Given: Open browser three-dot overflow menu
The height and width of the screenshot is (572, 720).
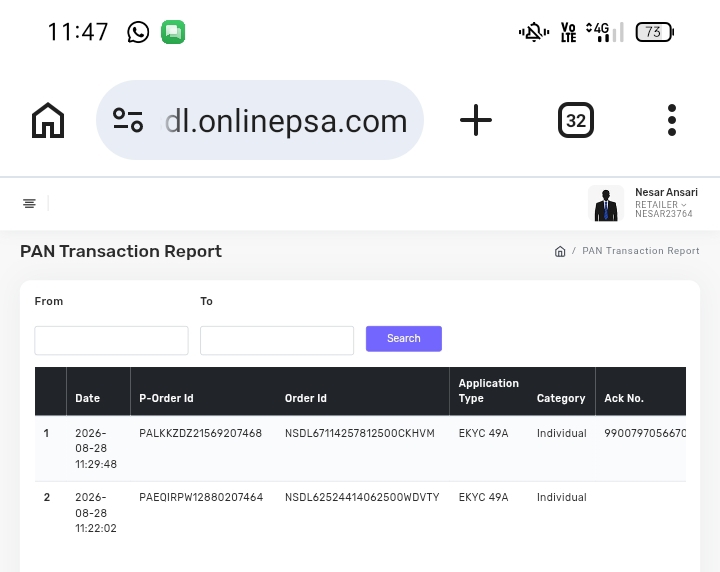Looking at the screenshot, I should click(x=672, y=120).
